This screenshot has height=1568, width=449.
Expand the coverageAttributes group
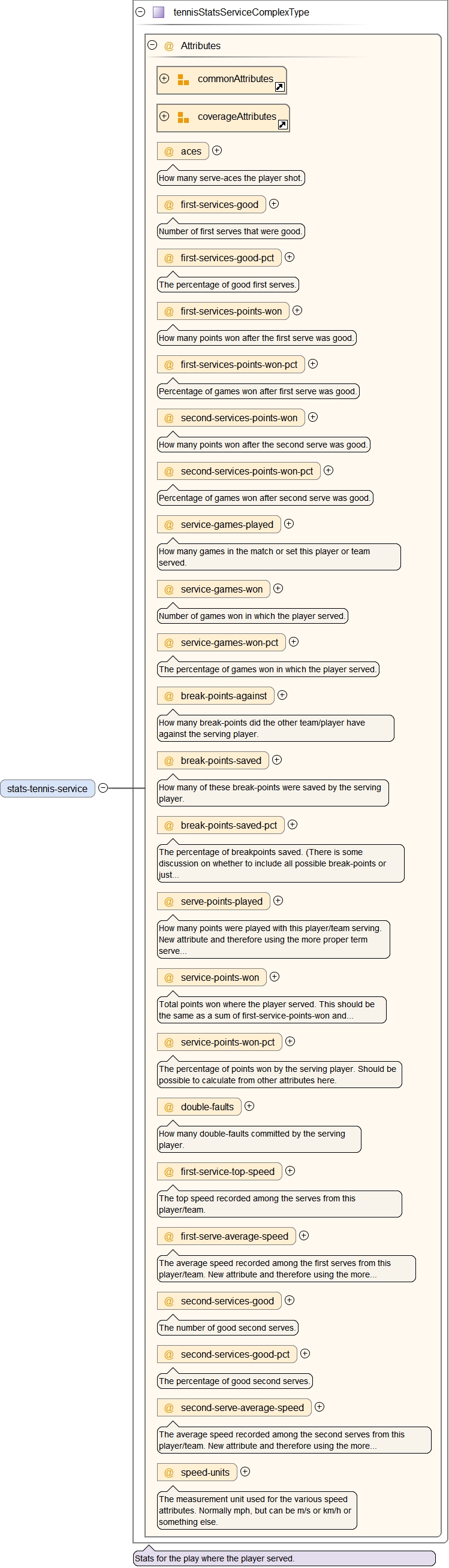(164, 116)
